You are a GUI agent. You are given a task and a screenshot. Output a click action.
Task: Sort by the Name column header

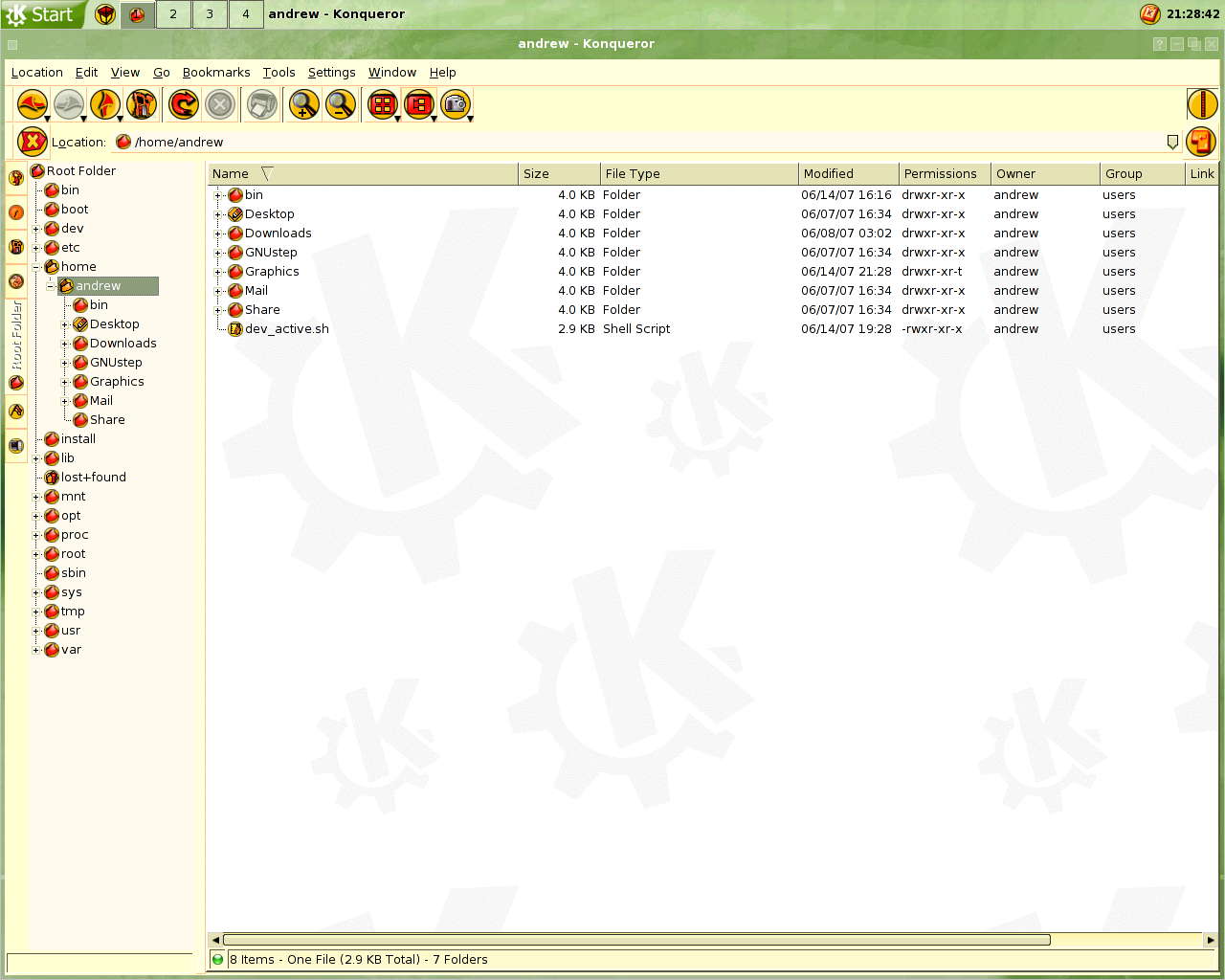point(364,174)
